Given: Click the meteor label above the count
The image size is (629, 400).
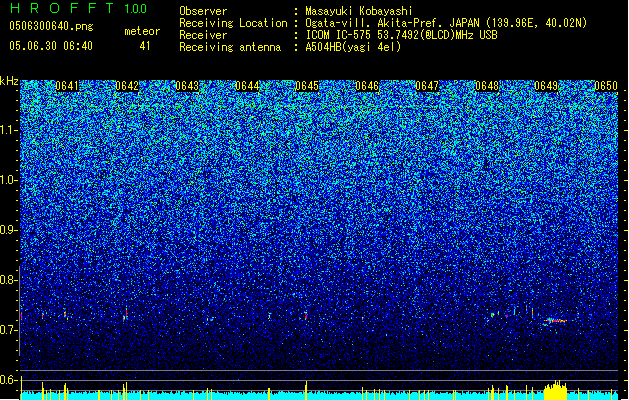Looking at the screenshot, I should tap(142, 31).
